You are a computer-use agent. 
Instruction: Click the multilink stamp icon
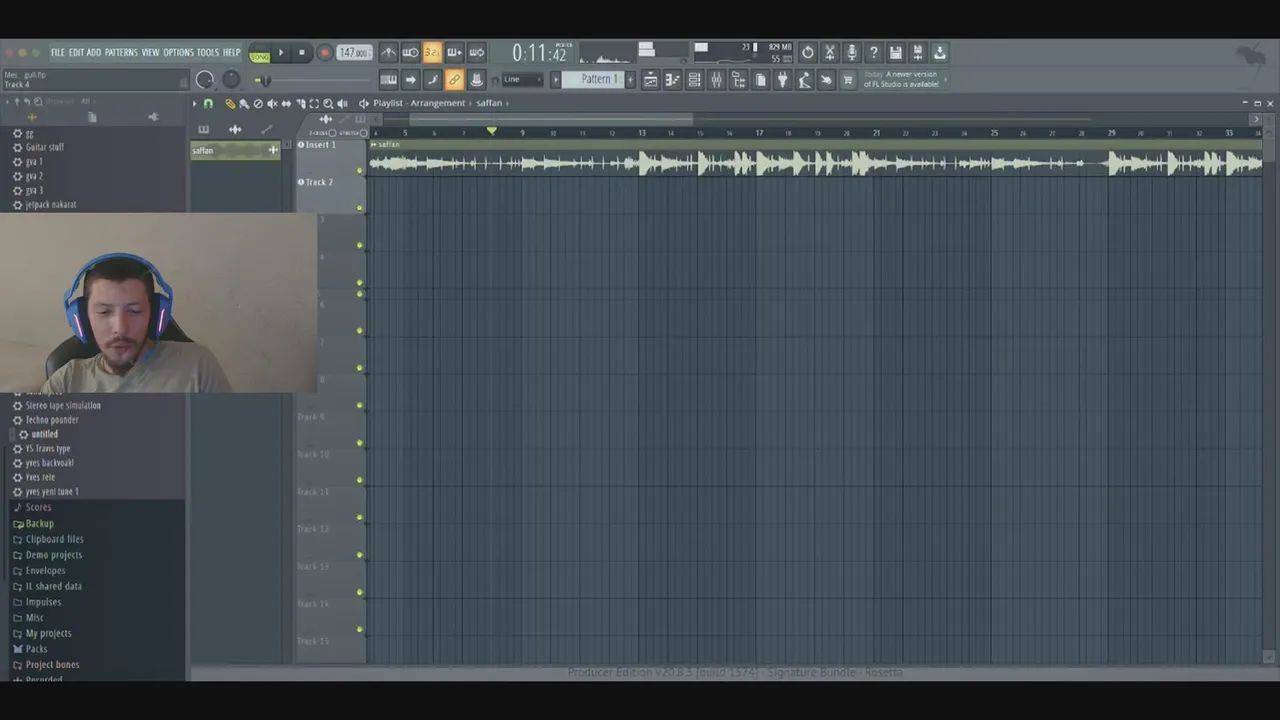[477, 80]
